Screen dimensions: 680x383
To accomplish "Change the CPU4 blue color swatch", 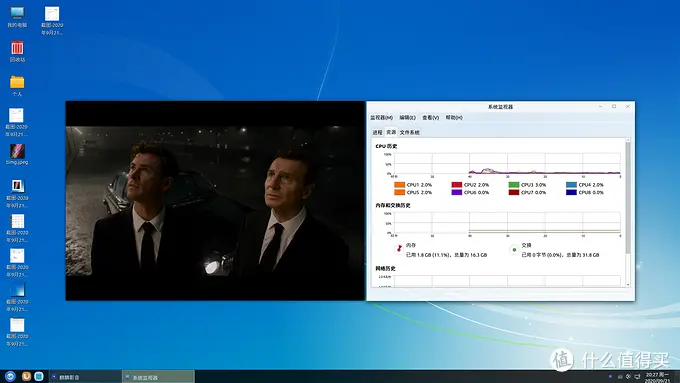I will tap(571, 185).
